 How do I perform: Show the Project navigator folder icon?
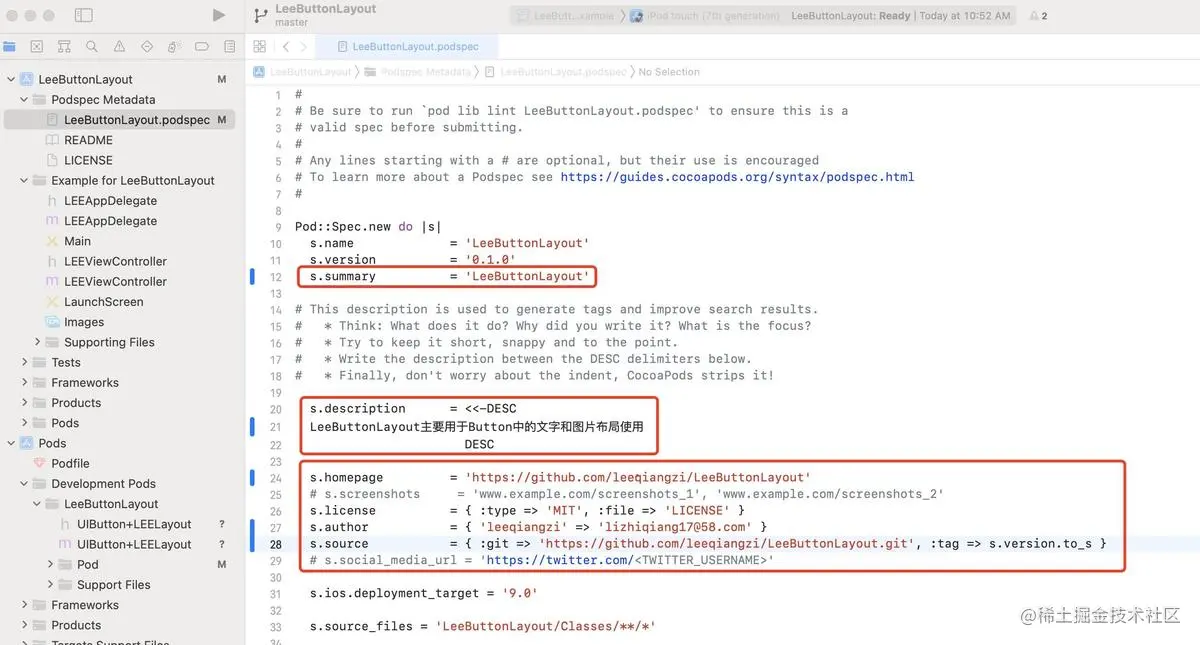coord(10,46)
